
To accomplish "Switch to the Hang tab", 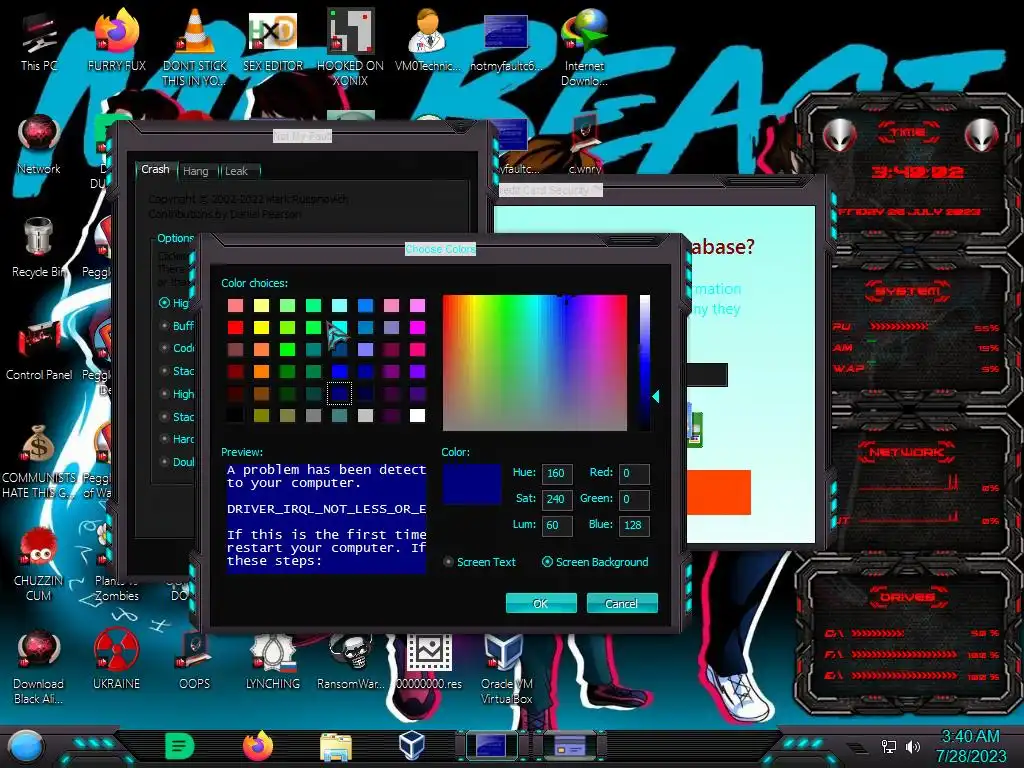I will pos(196,171).
